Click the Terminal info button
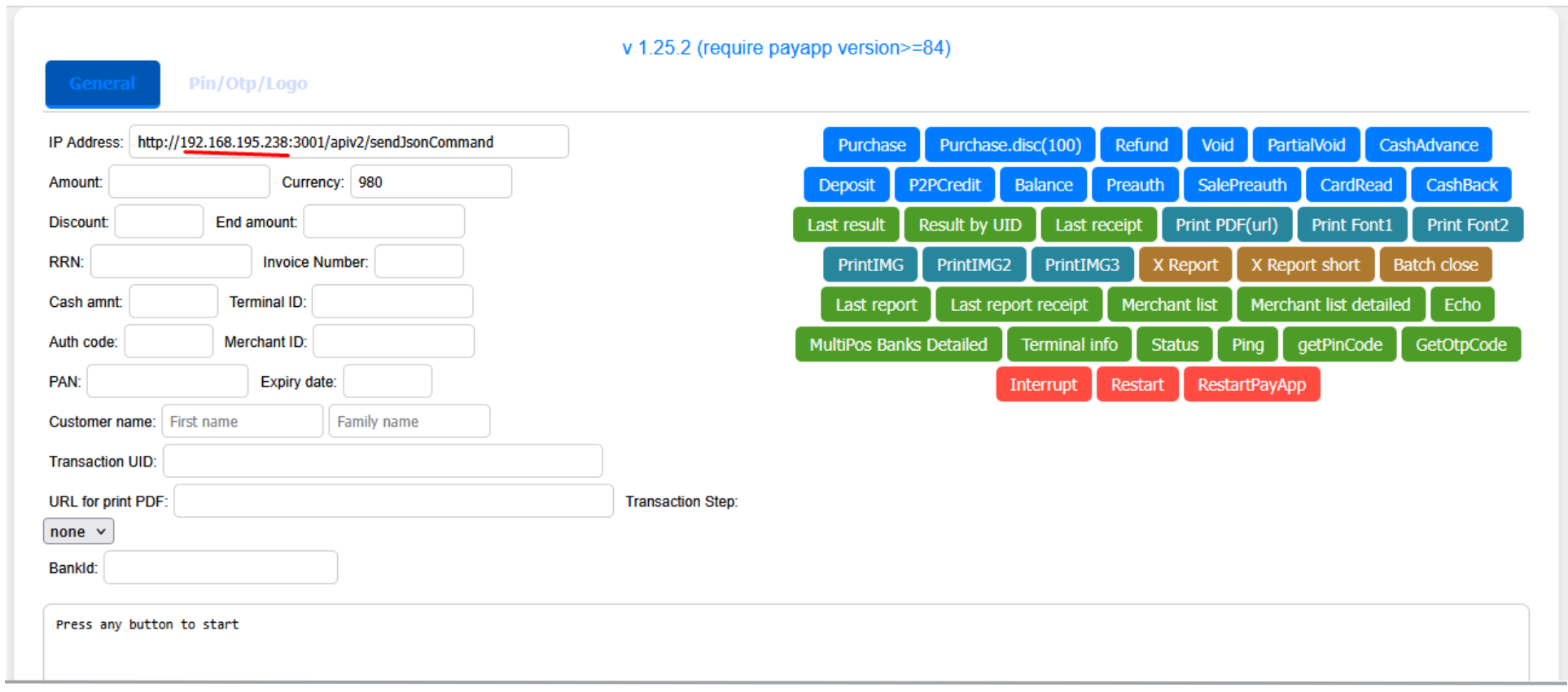1568x692 pixels. point(1069,344)
